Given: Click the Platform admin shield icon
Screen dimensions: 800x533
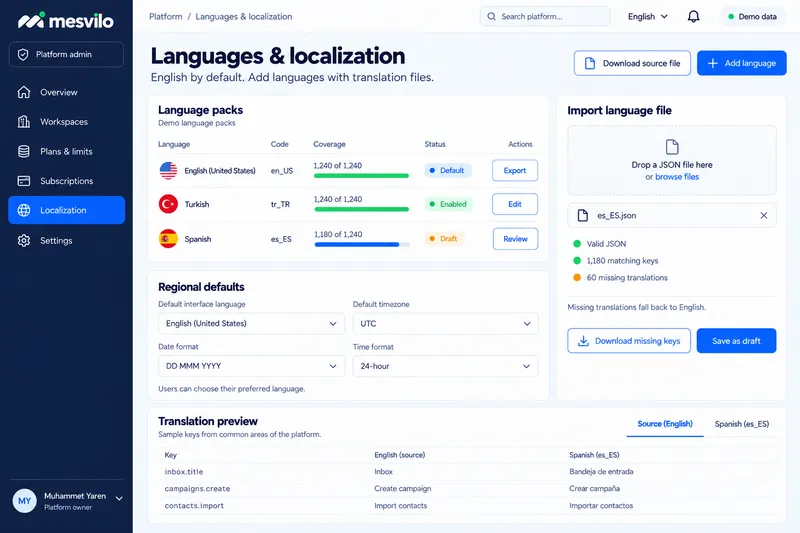Looking at the screenshot, I should (x=23, y=55).
